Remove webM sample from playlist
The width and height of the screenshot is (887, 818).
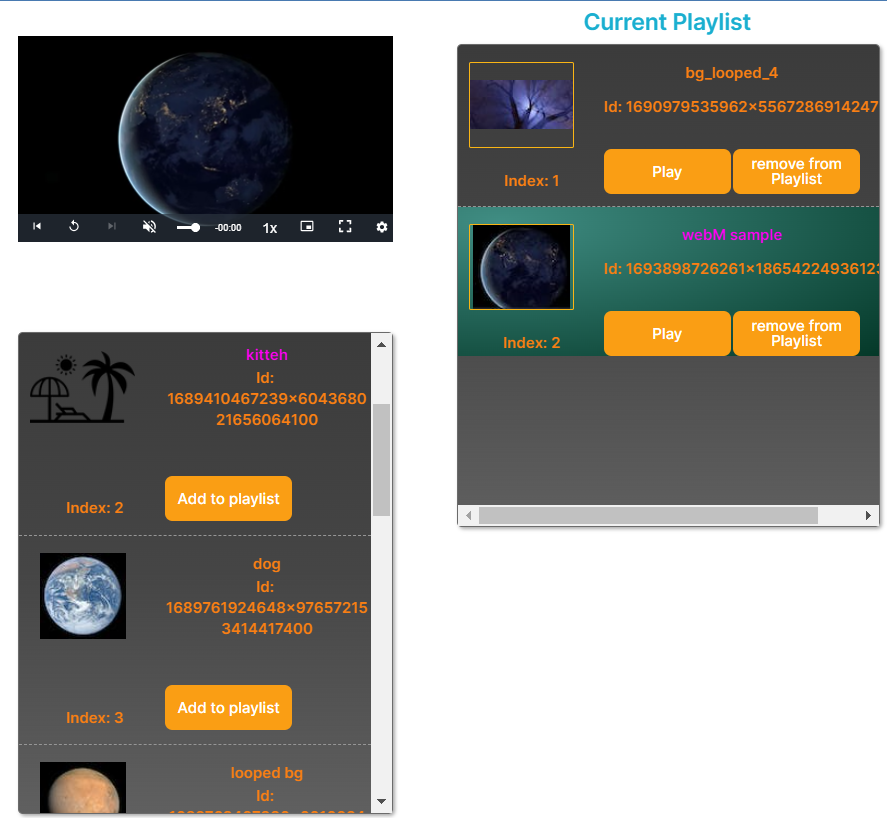(x=796, y=333)
